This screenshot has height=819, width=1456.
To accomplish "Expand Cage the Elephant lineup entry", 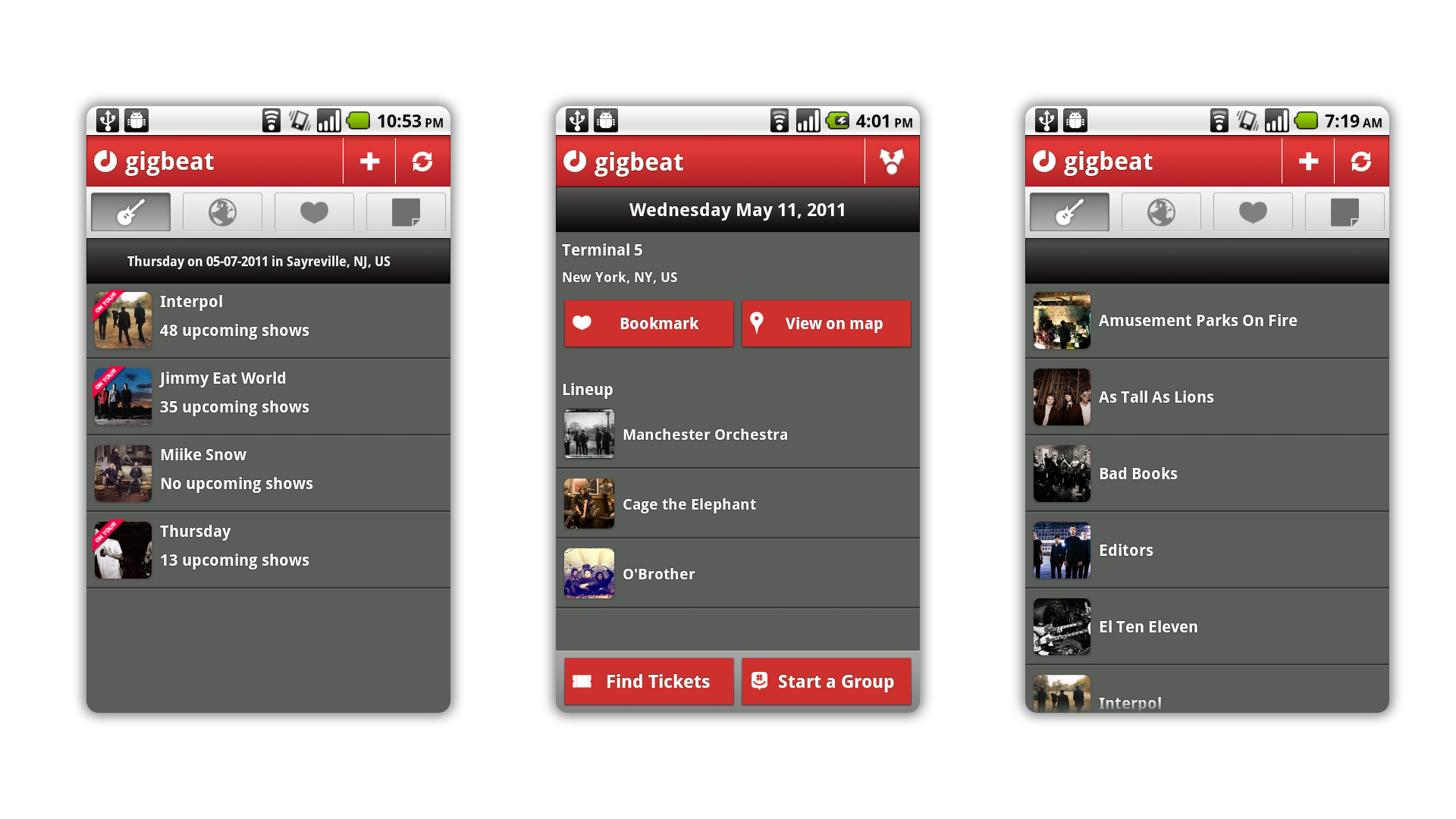I will pos(736,504).
